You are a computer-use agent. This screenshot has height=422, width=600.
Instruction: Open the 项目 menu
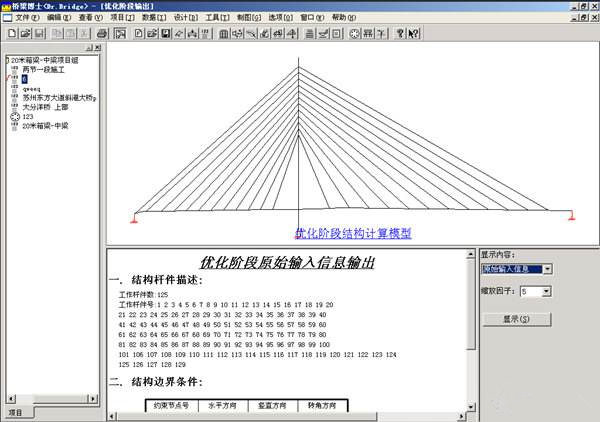tap(122, 18)
